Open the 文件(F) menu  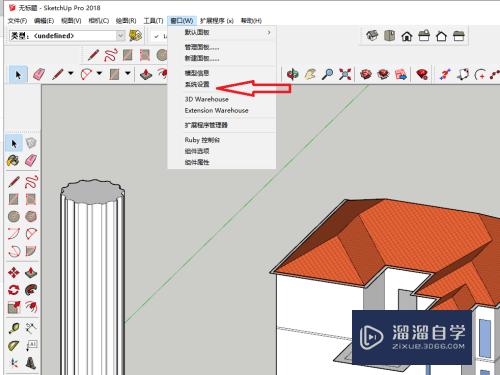coord(17,21)
